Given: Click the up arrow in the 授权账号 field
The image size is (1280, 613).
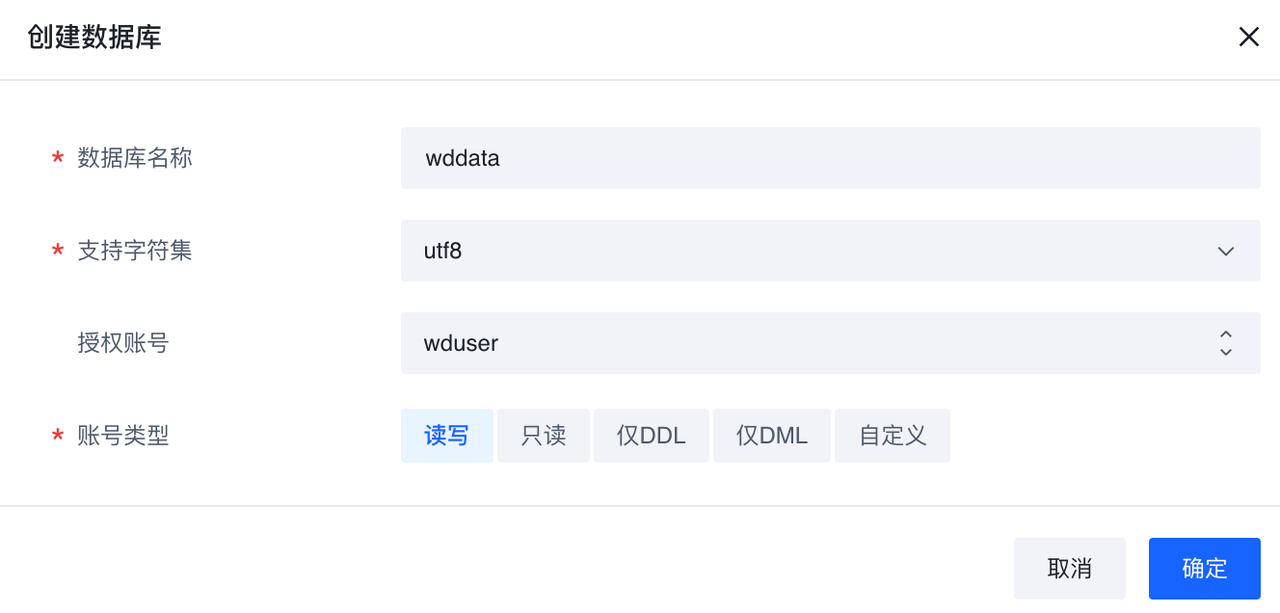Looking at the screenshot, I should [x=1226, y=334].
